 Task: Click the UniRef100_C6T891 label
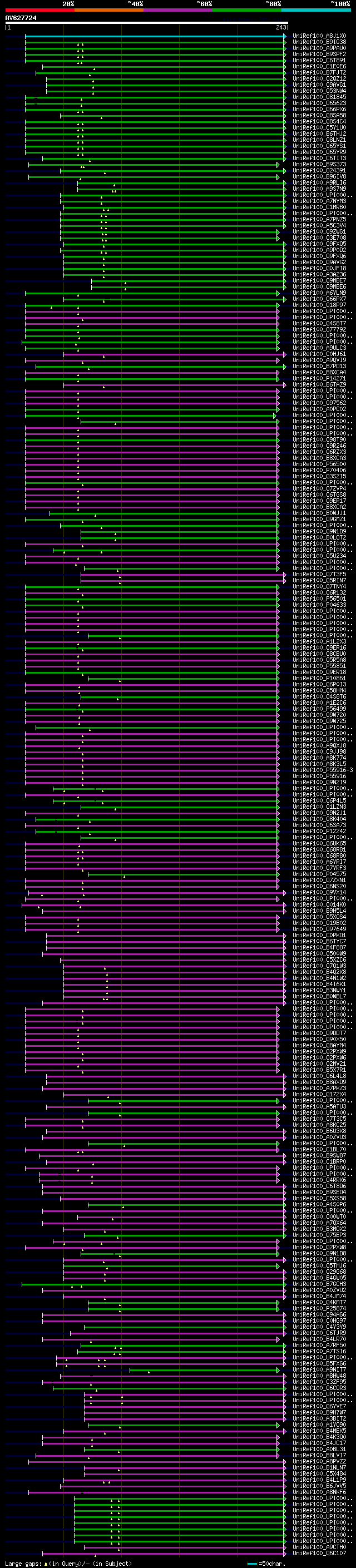pos(319,60)
